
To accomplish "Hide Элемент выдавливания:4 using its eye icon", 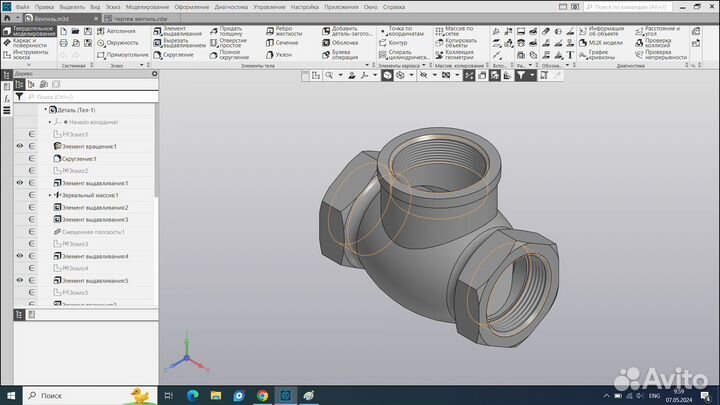I will [x=20, y=256].
